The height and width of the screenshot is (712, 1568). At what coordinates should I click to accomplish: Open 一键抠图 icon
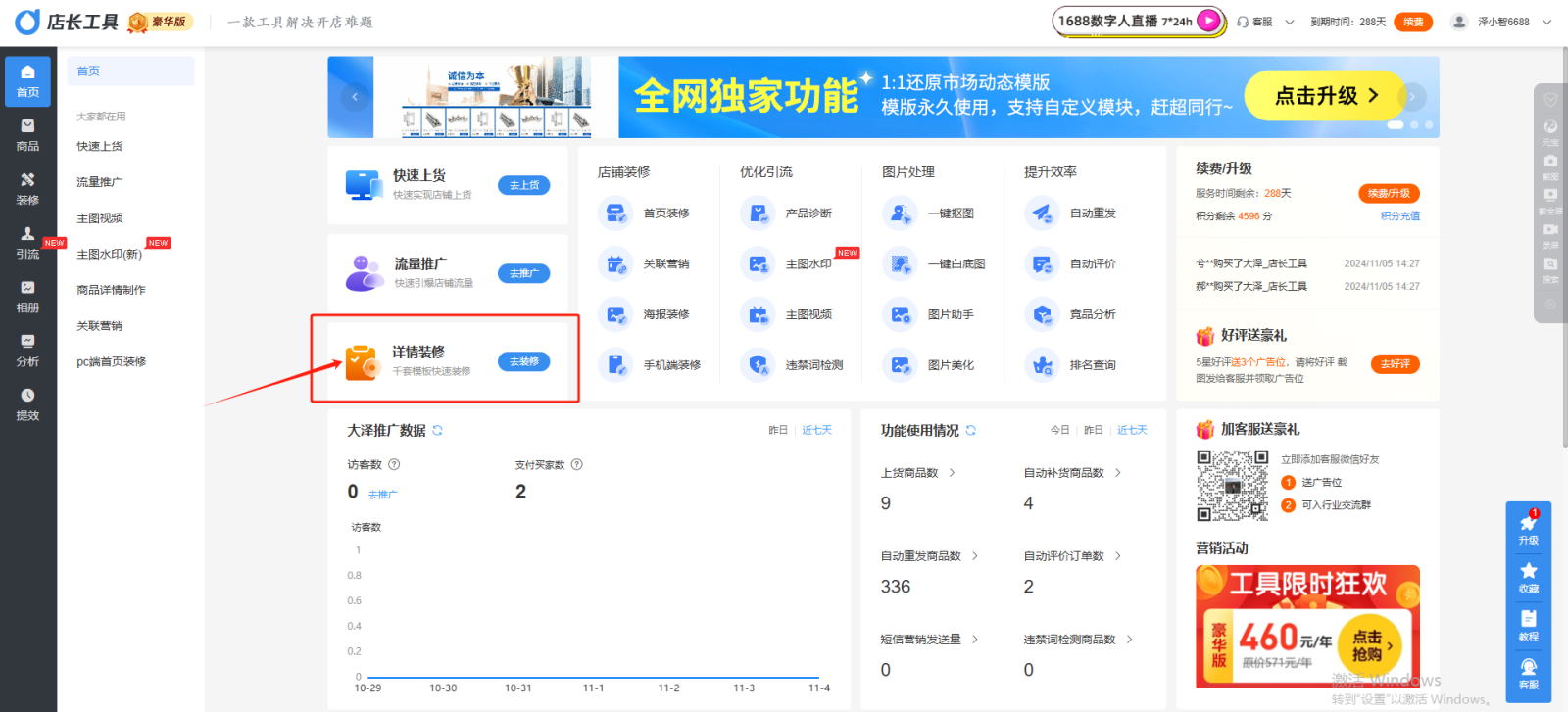click(900, 213)
